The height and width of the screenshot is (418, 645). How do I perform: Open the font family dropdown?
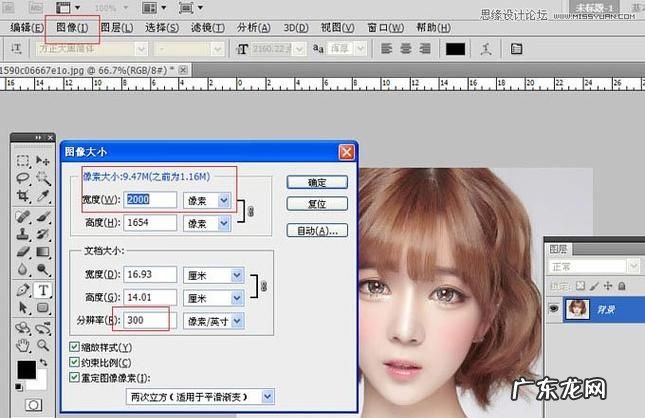[141, 49]
